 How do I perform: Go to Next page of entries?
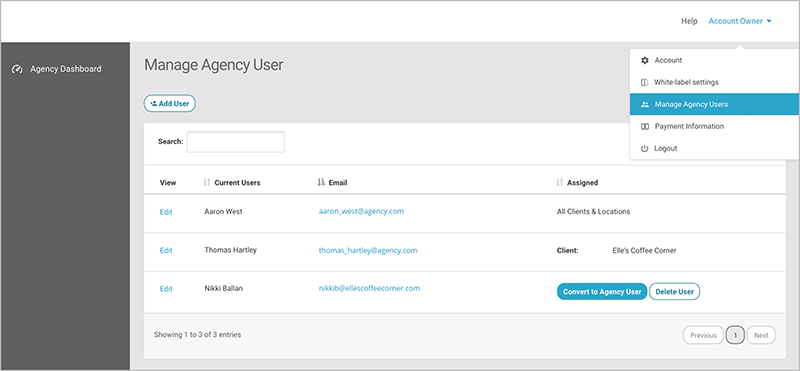pos(761,335)
